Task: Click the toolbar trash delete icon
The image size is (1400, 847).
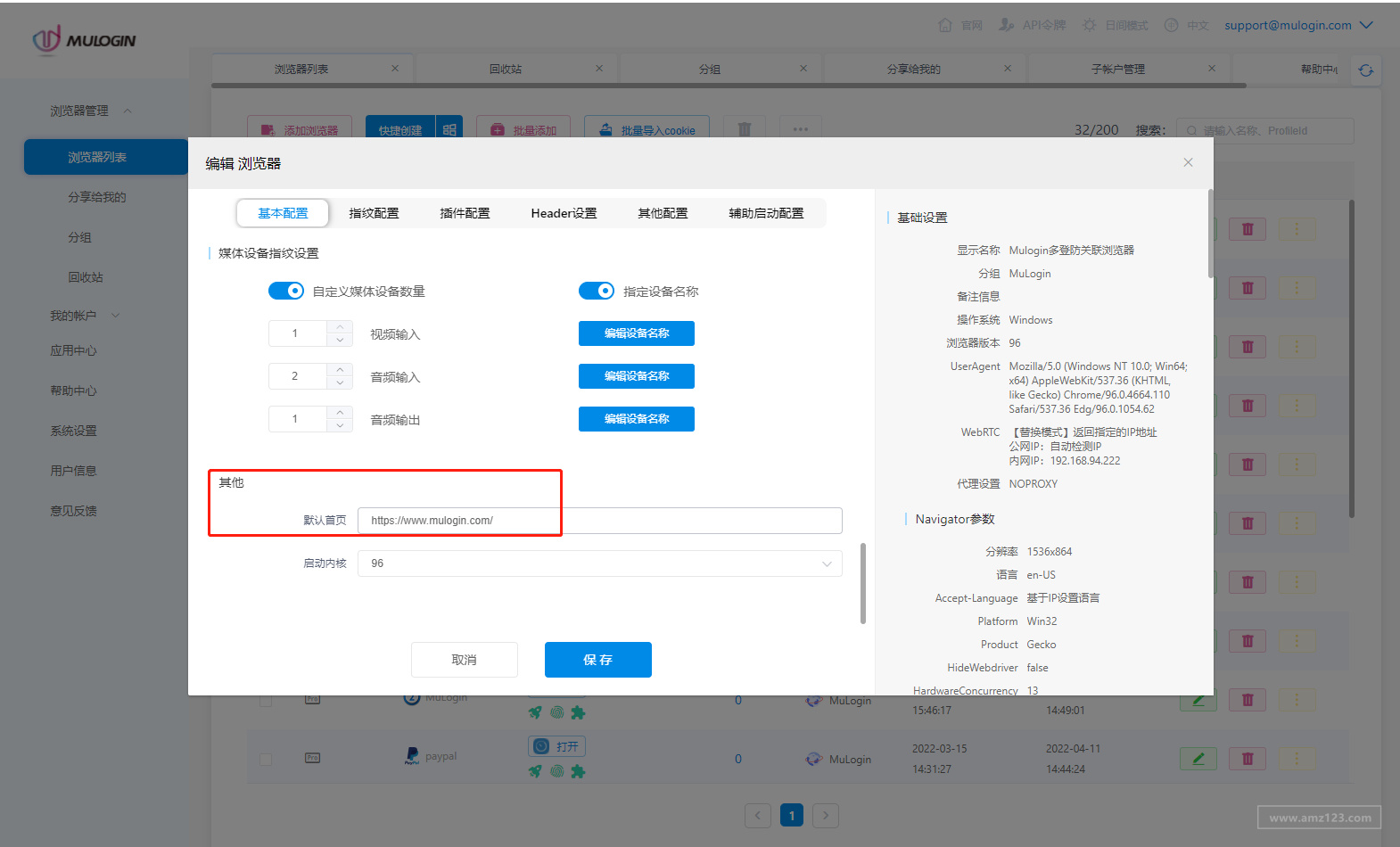Action: pyautogui.click(x=745, y=129)
